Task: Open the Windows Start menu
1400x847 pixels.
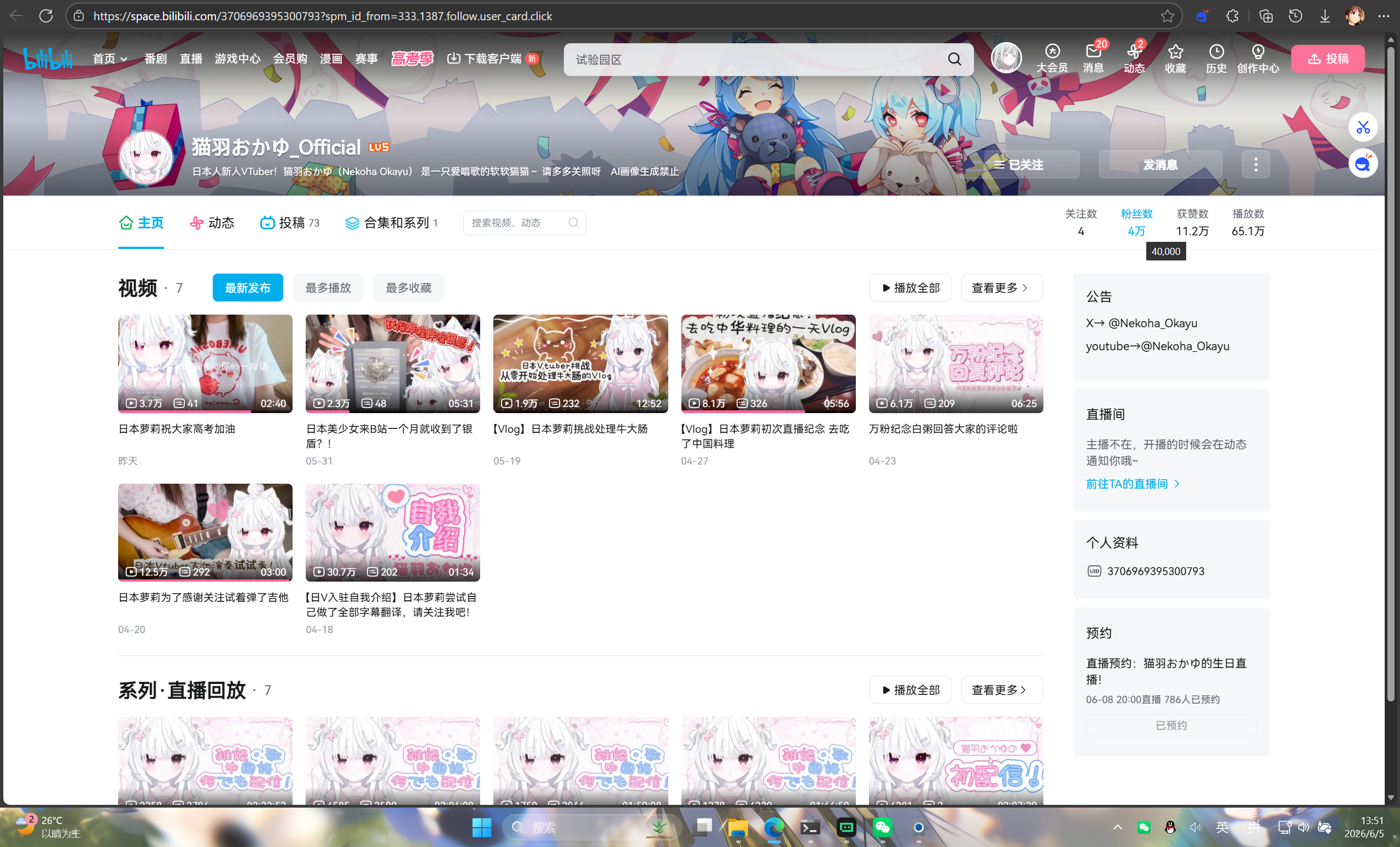Action: 482,827
